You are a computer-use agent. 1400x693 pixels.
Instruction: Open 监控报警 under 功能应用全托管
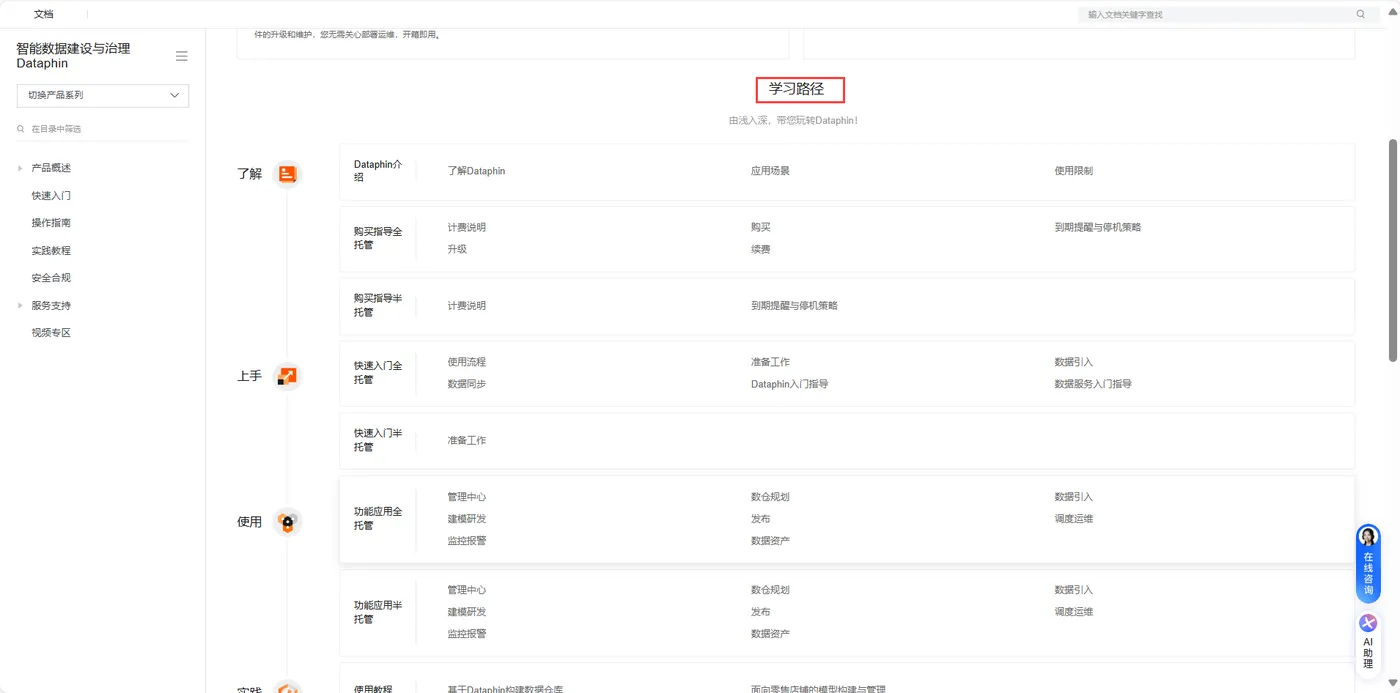pos(467,541)
